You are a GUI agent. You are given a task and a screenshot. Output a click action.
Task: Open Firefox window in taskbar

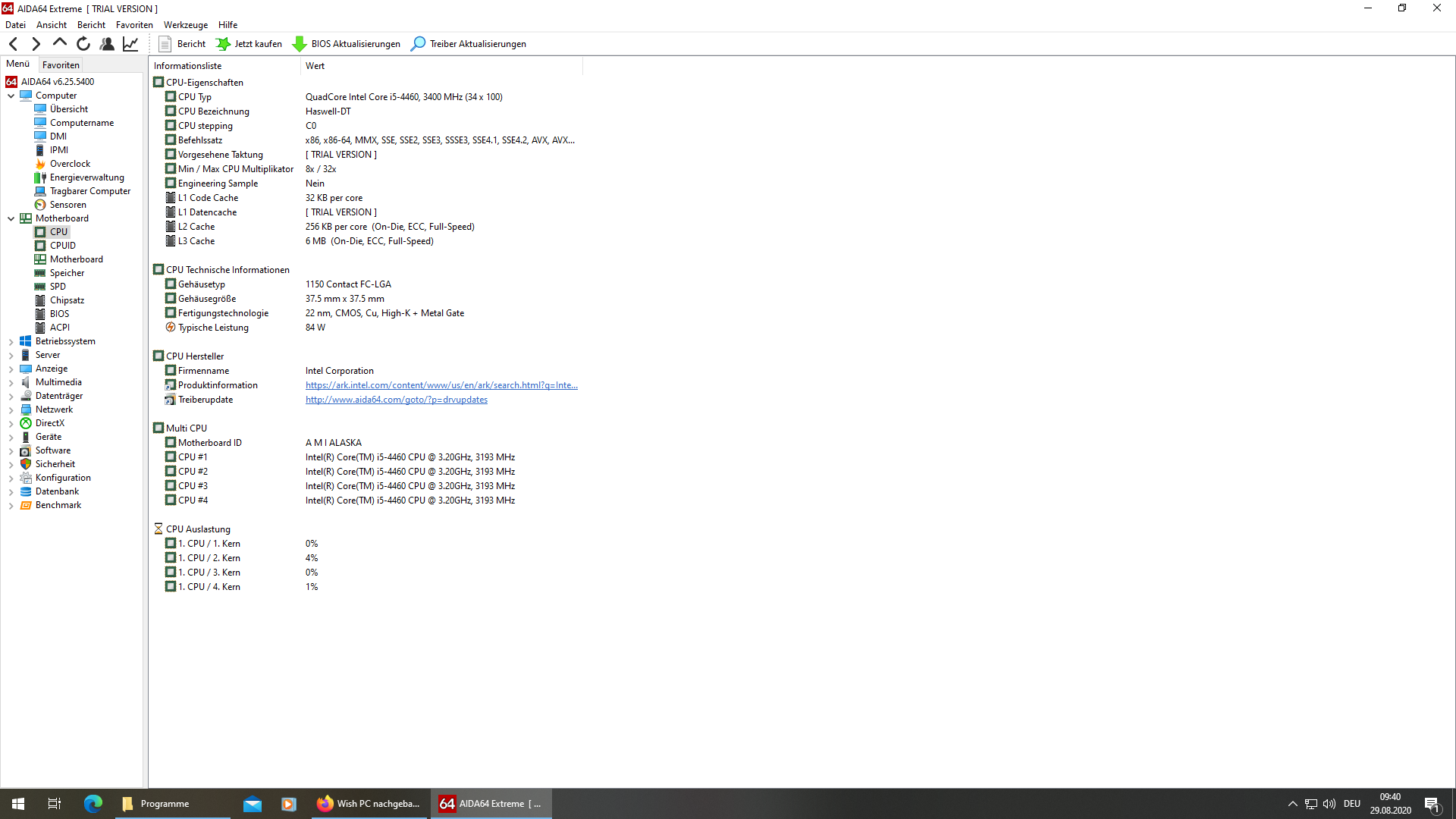[x=369, y=804]
